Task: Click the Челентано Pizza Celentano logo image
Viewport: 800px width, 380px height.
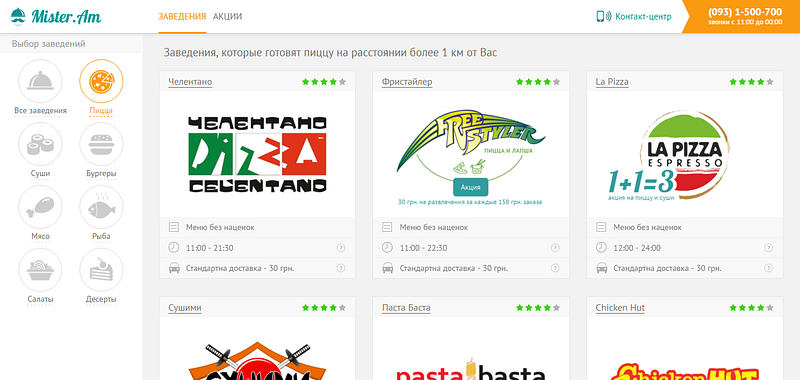Action: (257, 155)
